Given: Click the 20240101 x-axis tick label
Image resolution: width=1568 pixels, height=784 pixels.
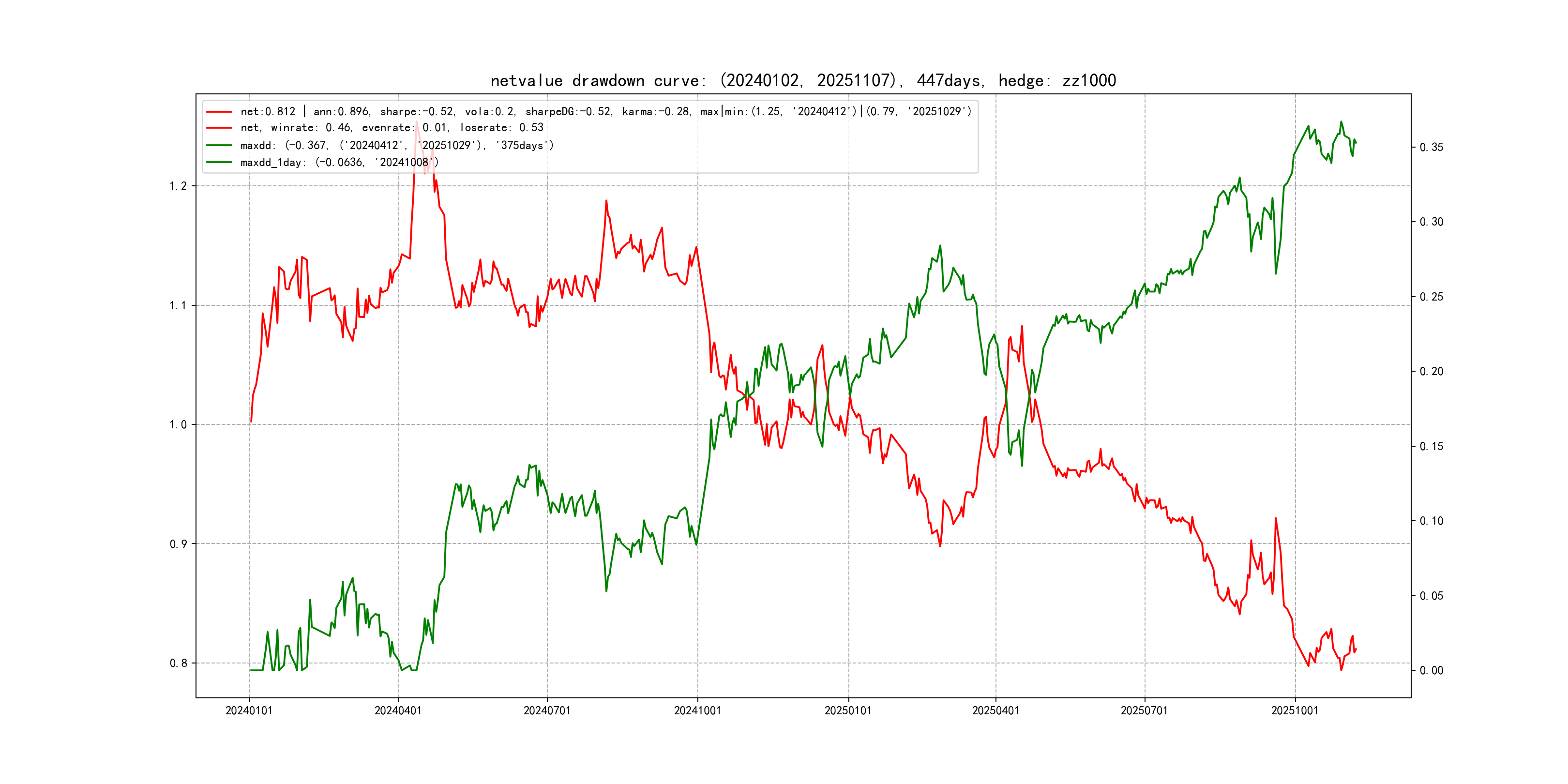Looking at the screenshot, I should click(x=249, y=711).
